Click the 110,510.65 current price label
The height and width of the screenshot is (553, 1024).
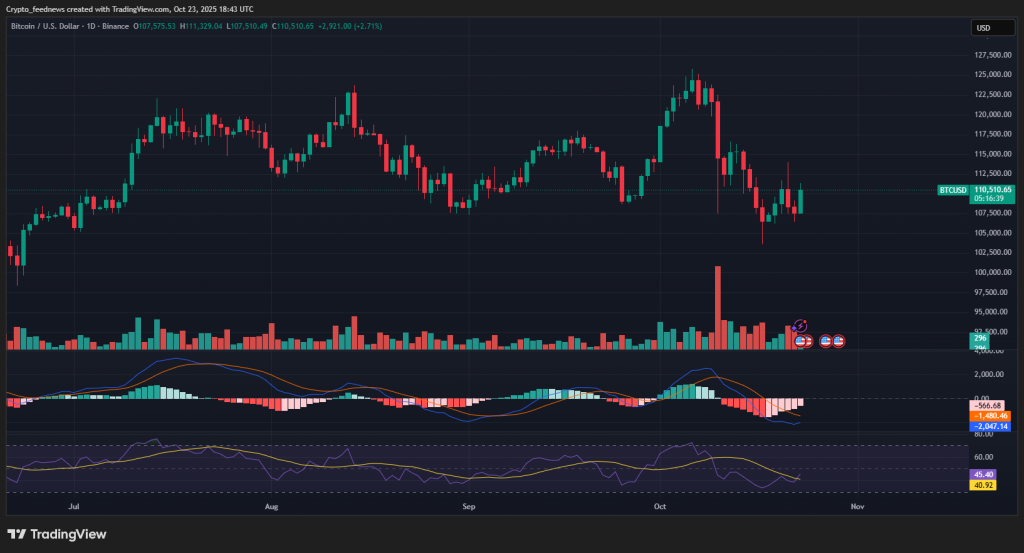coord(992,189)
